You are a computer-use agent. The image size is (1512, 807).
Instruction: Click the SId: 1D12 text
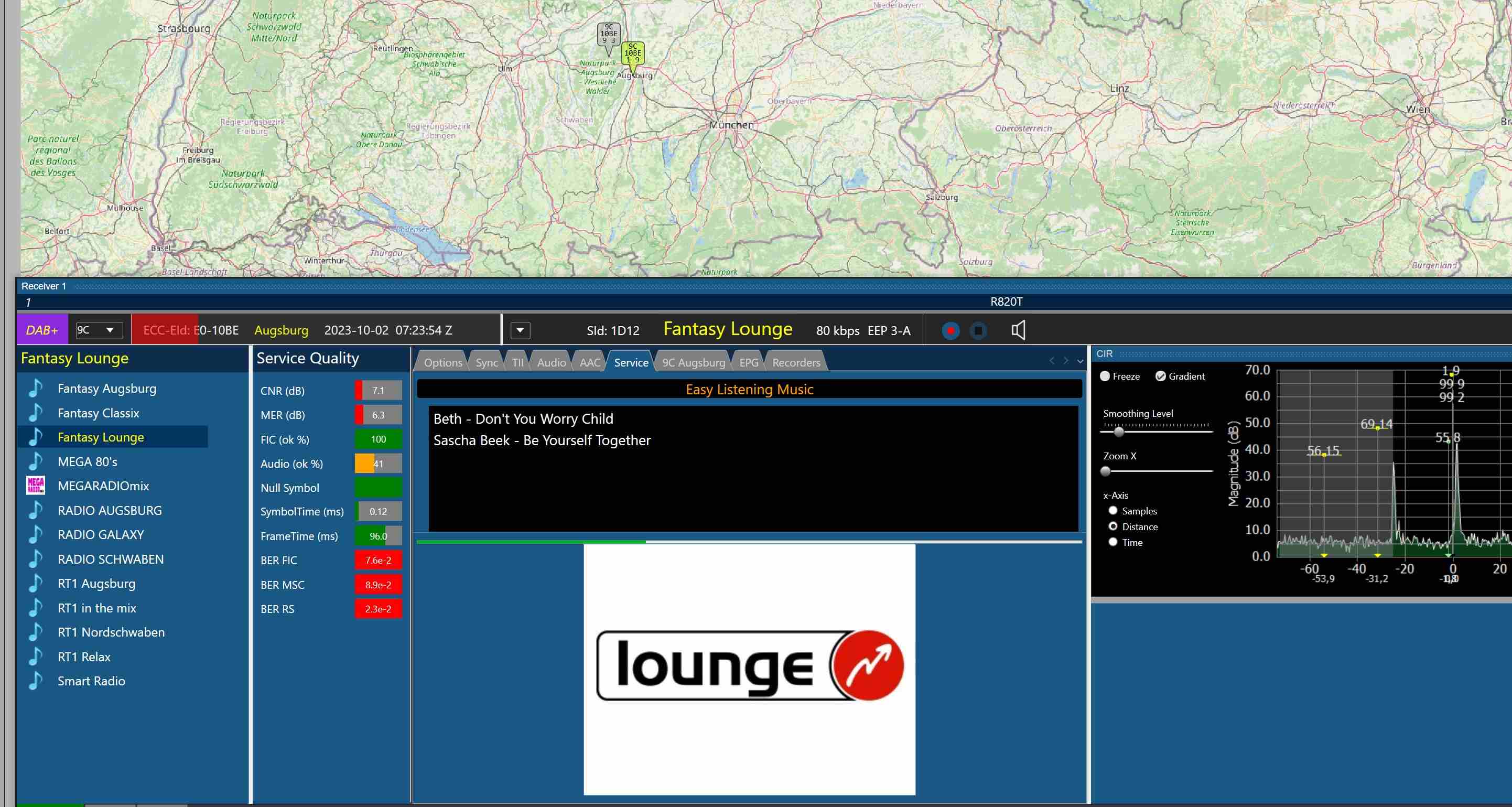coord(613,330)
